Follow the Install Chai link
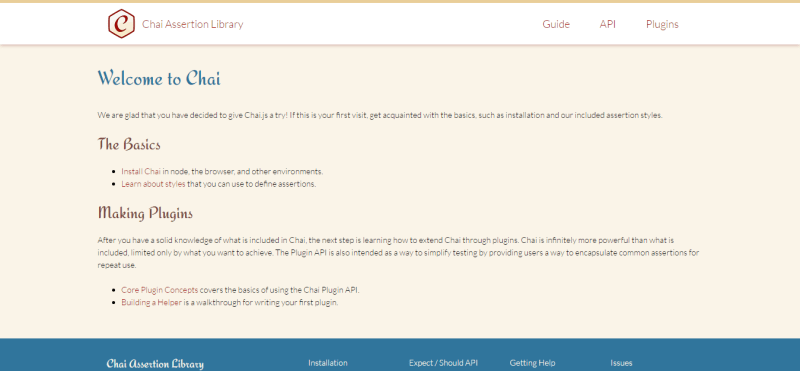Viewport: 800px width, 371px height. [x=141, y=171]
